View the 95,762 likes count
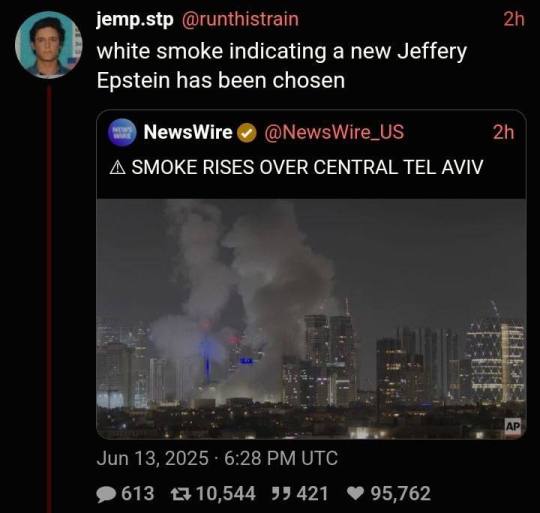 tap(401, 494)
